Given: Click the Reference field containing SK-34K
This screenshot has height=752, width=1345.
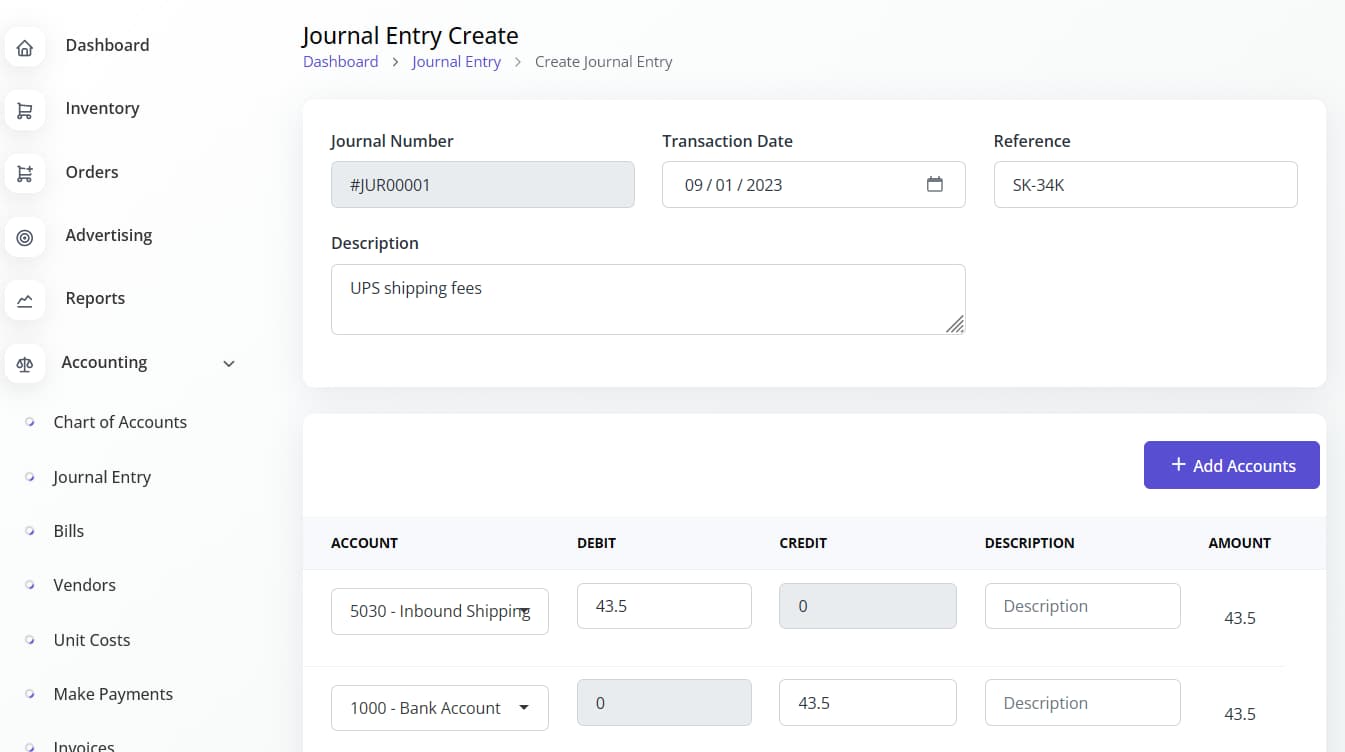Looking at the screenshot, I should (1145, 185).
